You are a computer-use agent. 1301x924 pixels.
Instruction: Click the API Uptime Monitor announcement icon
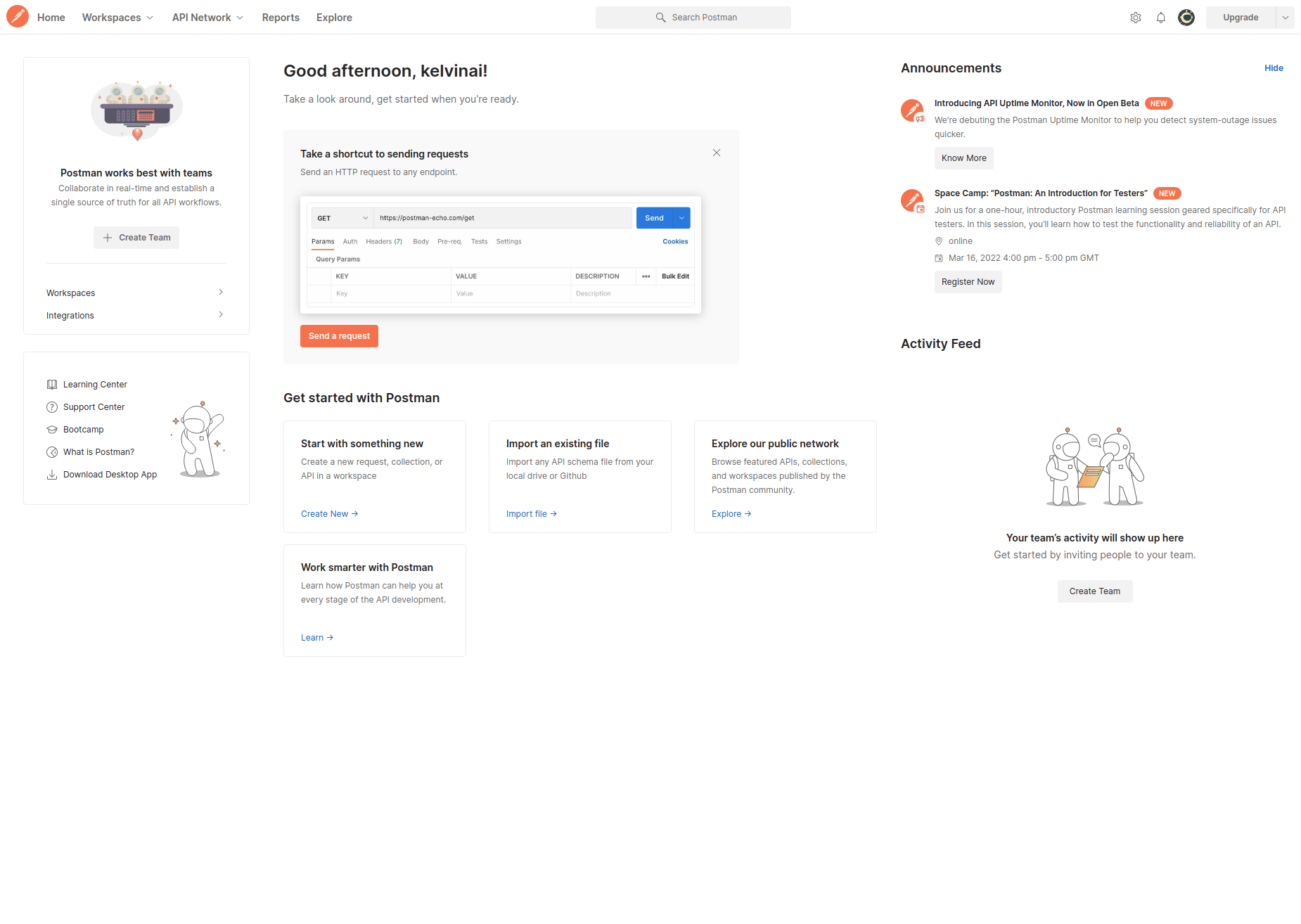click(913, 110)
